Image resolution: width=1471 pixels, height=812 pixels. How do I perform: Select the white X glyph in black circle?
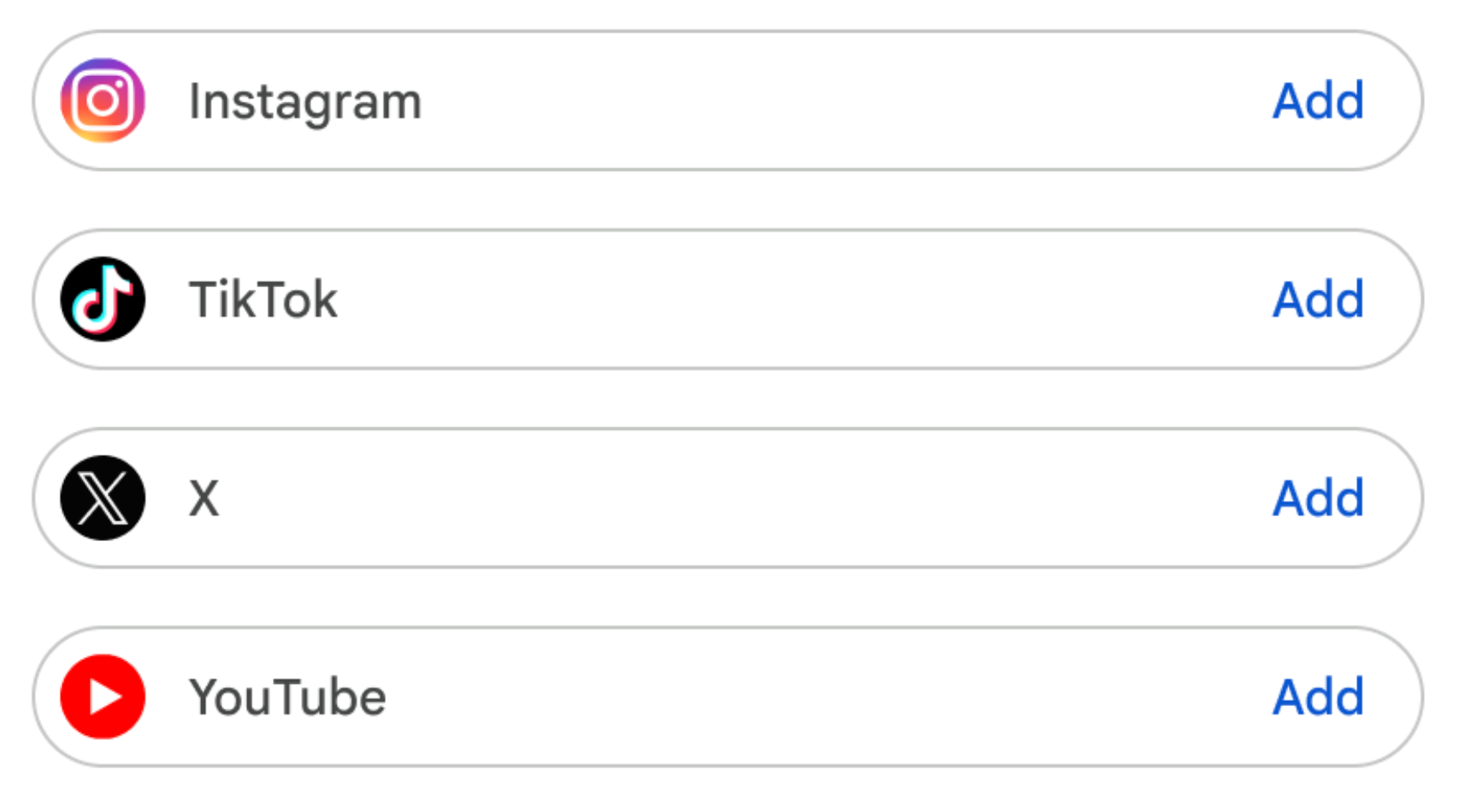point(103,497)
